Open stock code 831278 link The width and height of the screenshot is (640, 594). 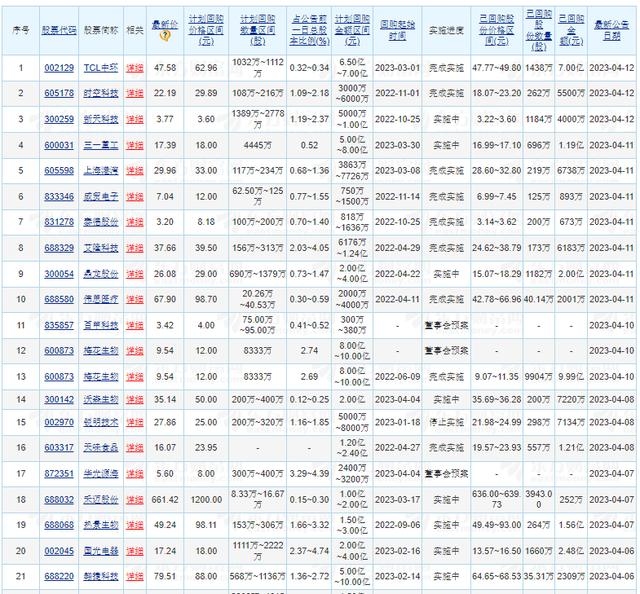59,222
